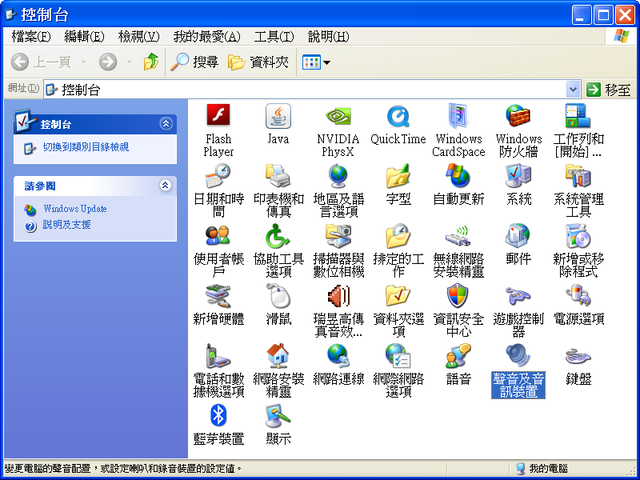The height and width of the screenshot is (480, 640).
Task: Open the 字型 fonts folder icon
Action: point(398,176)
